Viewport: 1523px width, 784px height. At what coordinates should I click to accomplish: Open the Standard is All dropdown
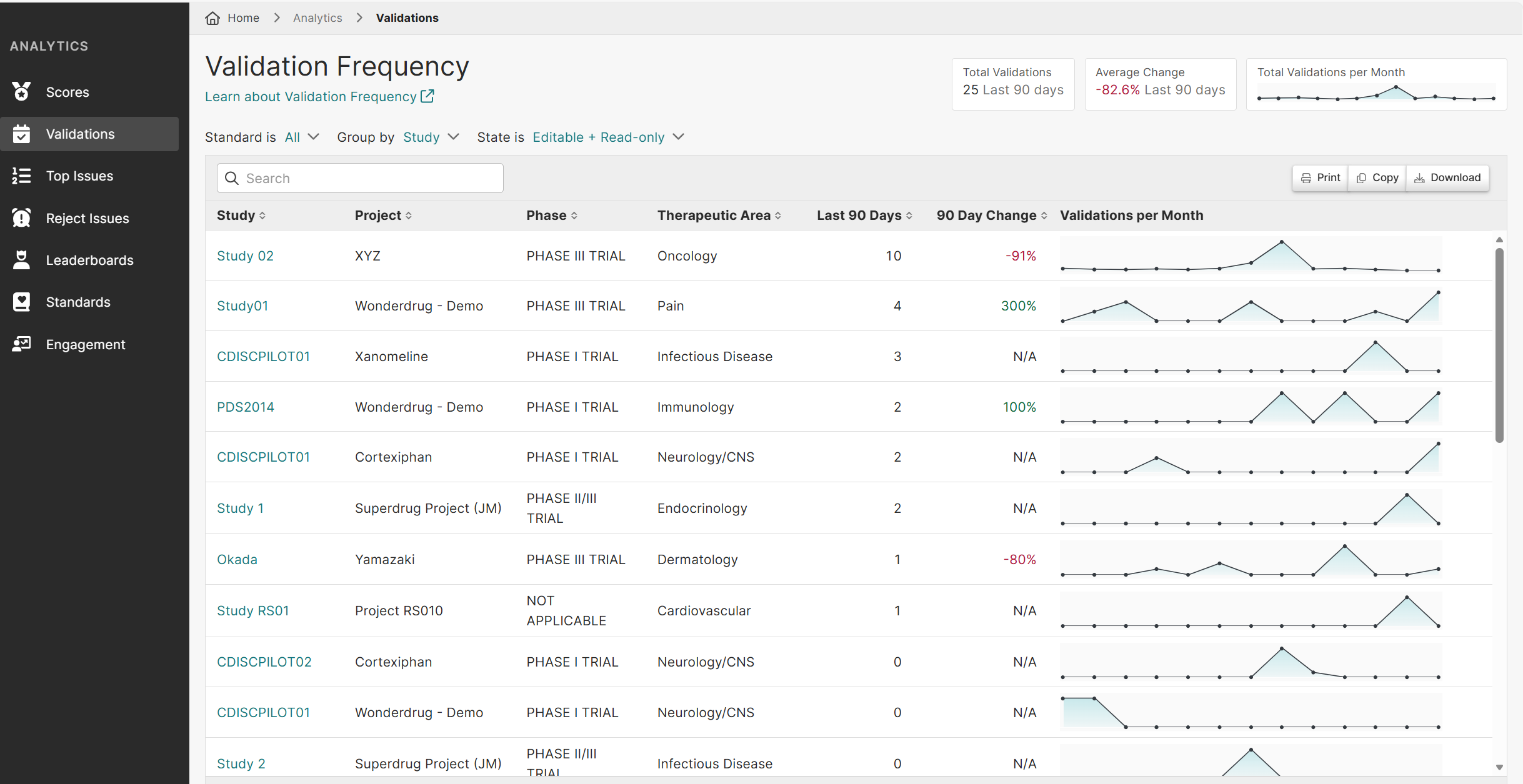coord(302,137)
